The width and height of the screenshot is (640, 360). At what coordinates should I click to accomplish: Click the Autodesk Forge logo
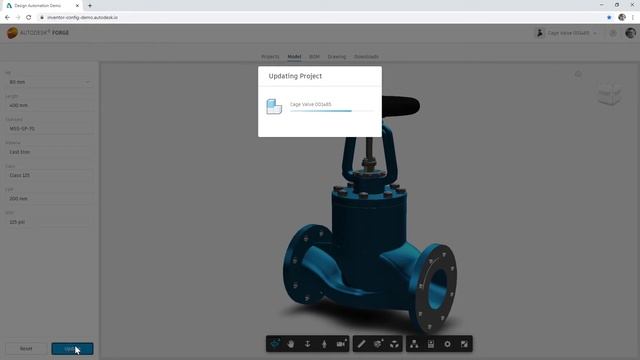coord(38,33)
